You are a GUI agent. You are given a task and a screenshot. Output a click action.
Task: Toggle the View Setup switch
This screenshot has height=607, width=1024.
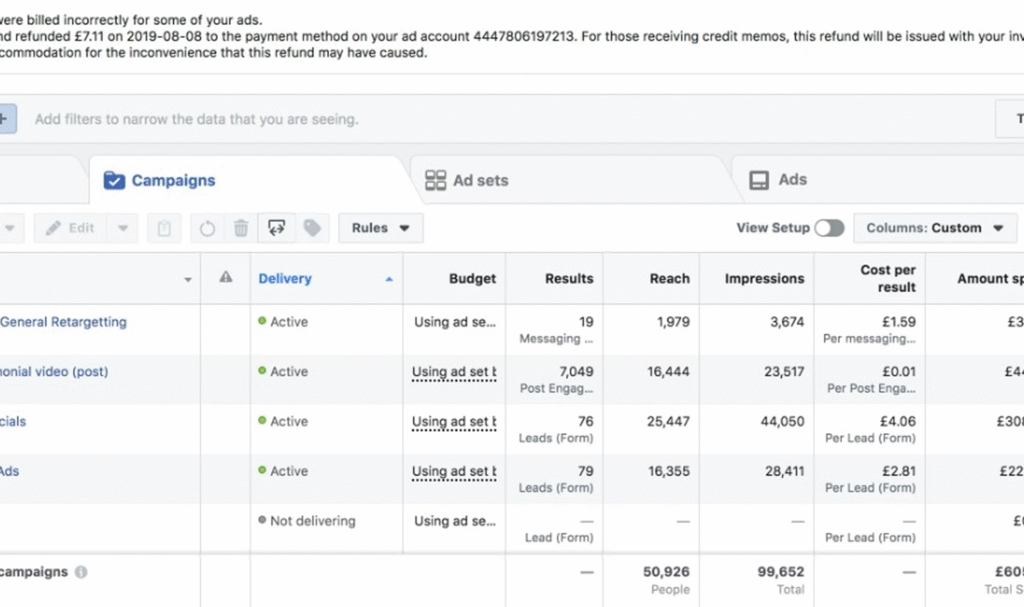829,228
